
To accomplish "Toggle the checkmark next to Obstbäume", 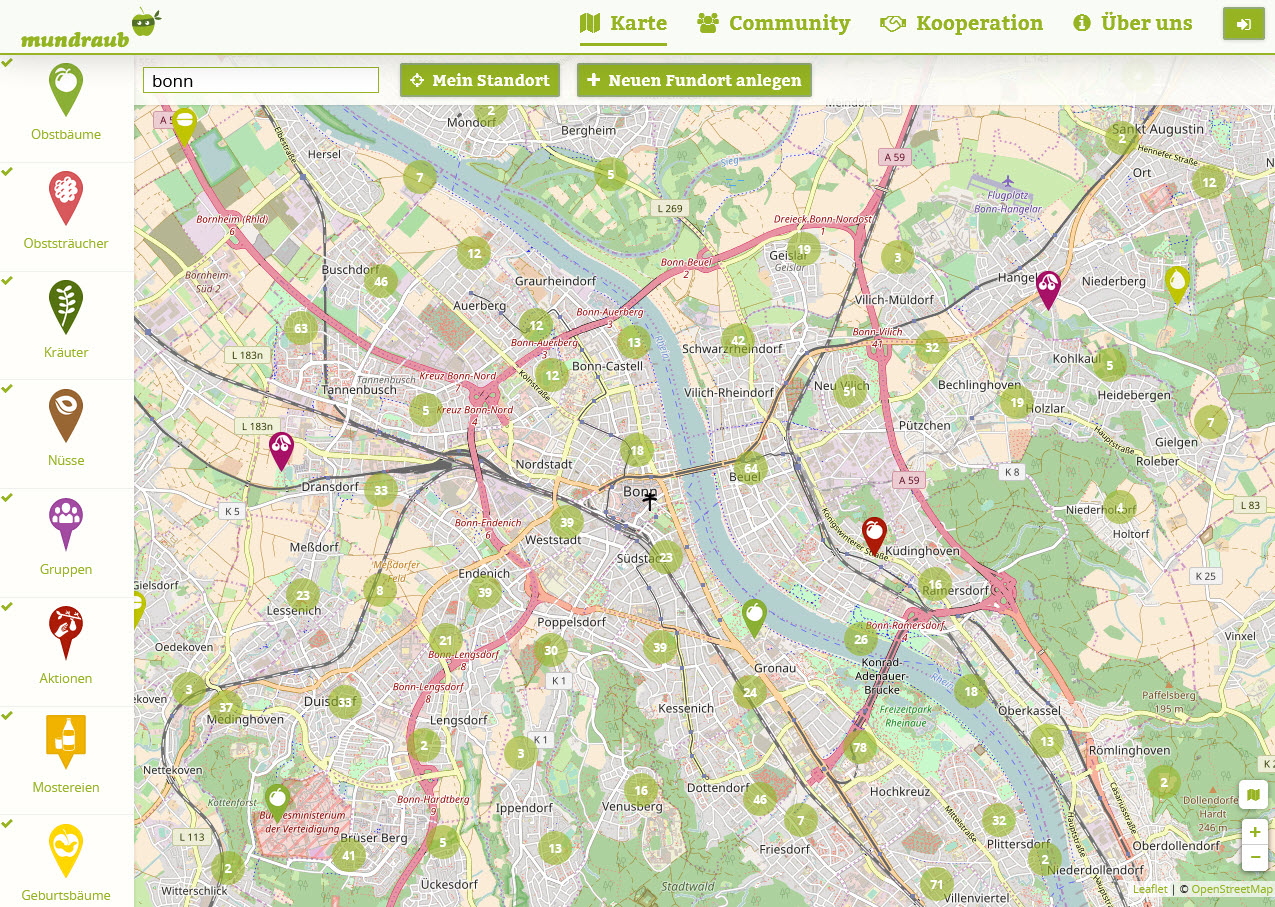I will (8, 63).
